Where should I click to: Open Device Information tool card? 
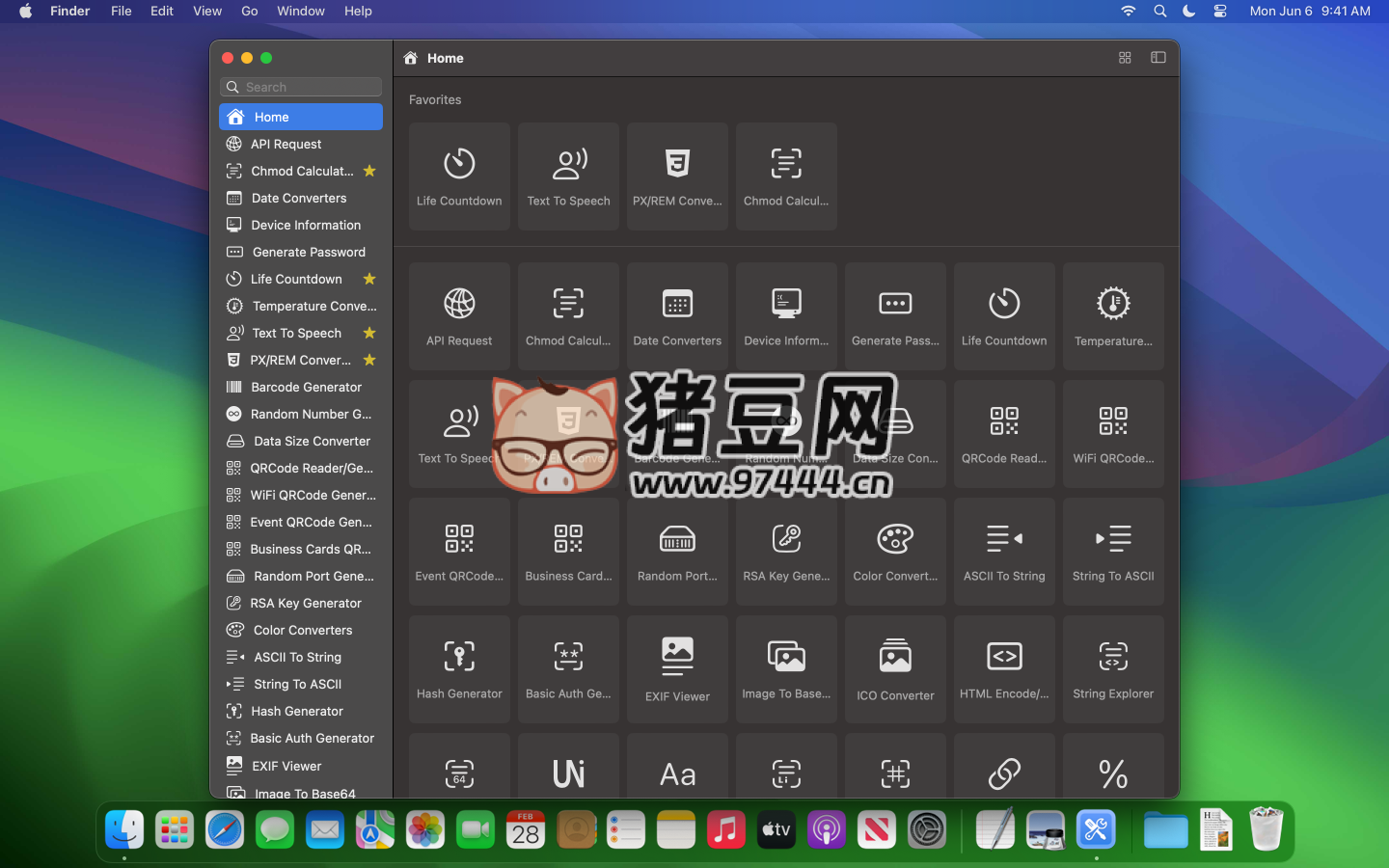(786, 316)
